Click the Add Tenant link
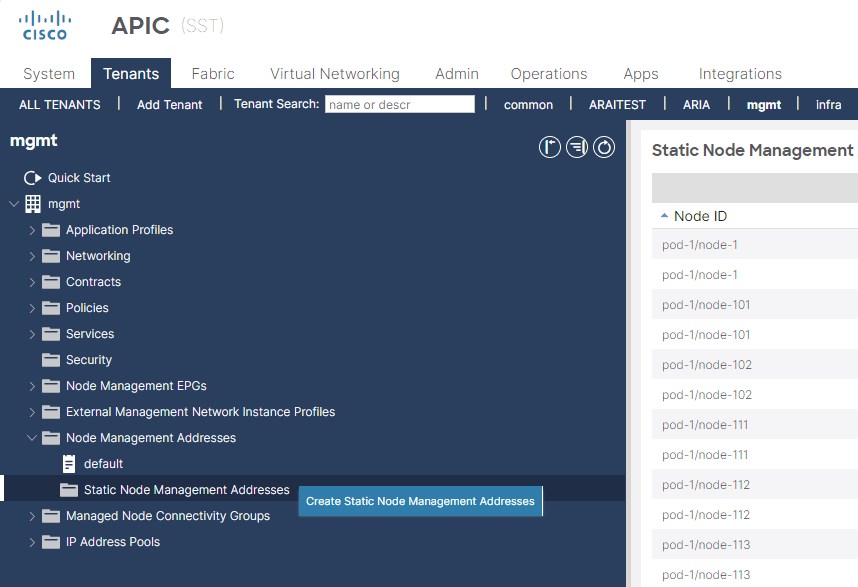The width and height of the screenshot is (858, 587). coord(169,105)
